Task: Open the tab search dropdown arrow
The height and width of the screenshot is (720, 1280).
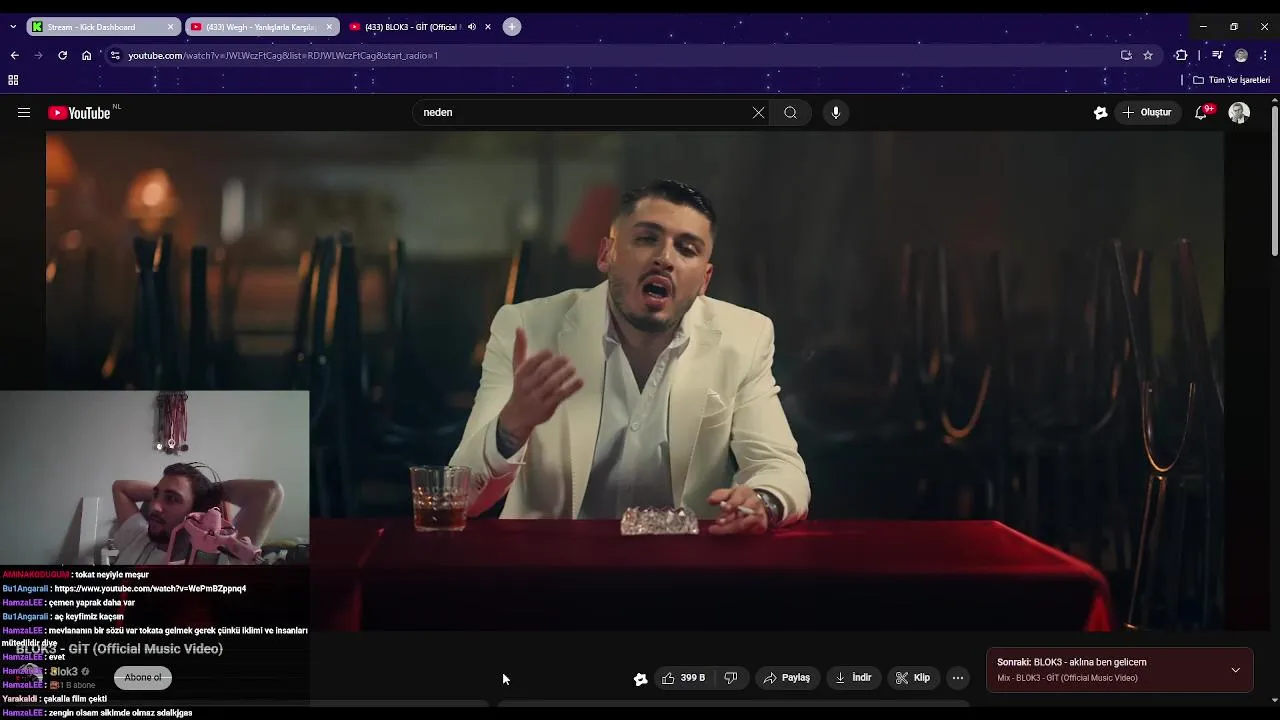Action: tap(12, 27)
